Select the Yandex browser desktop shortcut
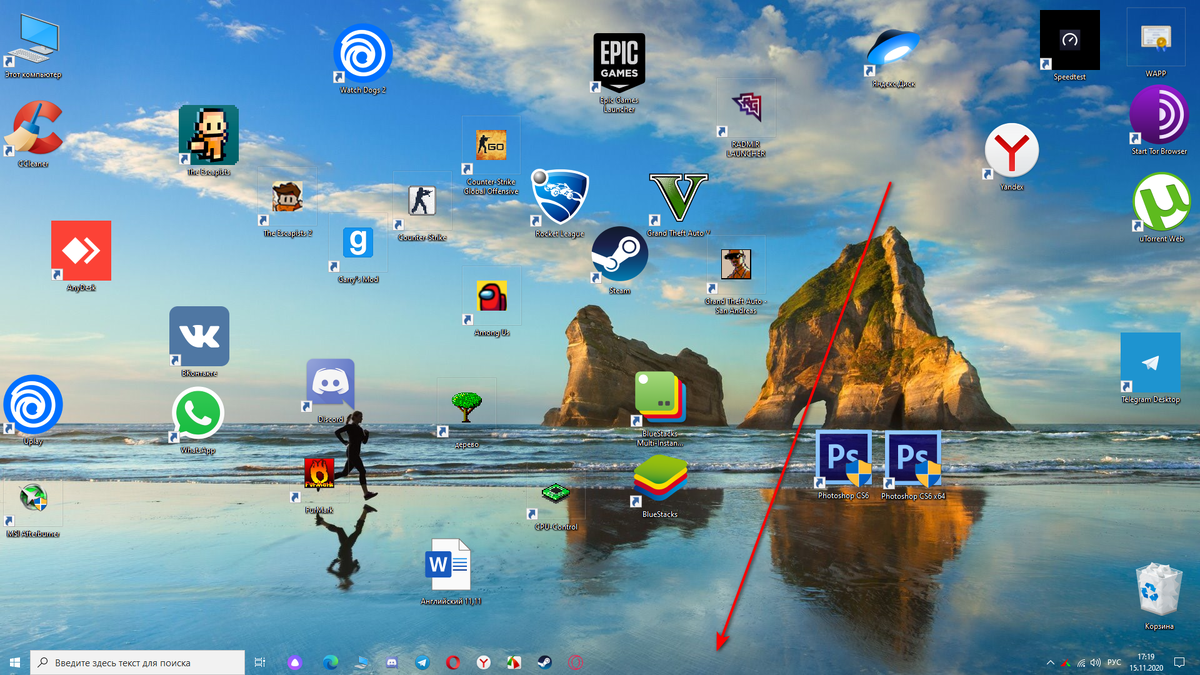 (1012, 157)
